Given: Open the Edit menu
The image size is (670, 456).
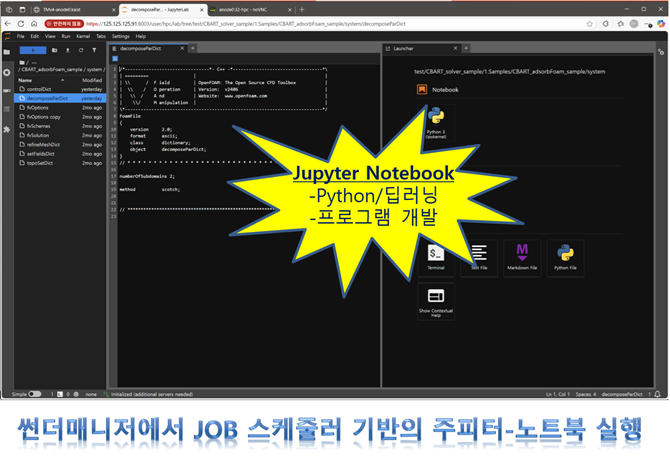Looking at the screenshot, I should pyautogui.click(x=35, y=36).
